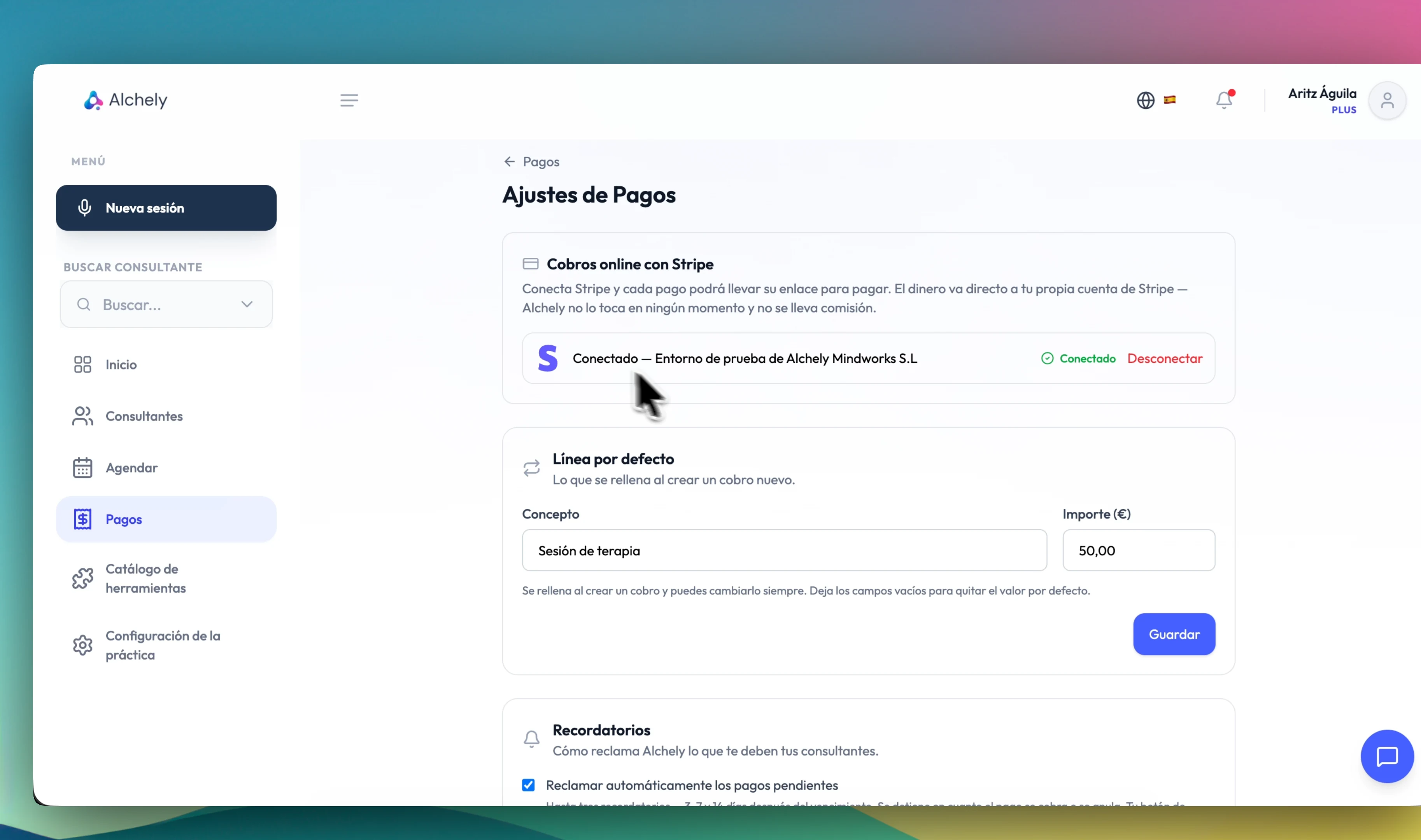Focus the Buscar consultante search field

click(166, 304)
